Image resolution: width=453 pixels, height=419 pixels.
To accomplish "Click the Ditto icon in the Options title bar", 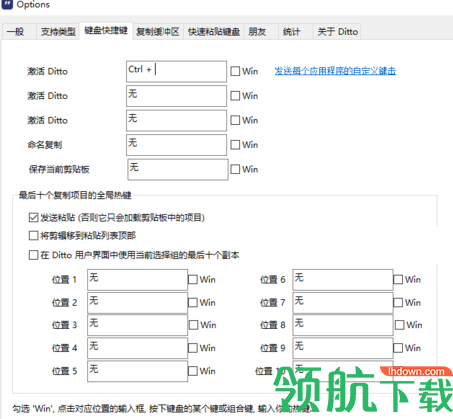I will point(7,4).
